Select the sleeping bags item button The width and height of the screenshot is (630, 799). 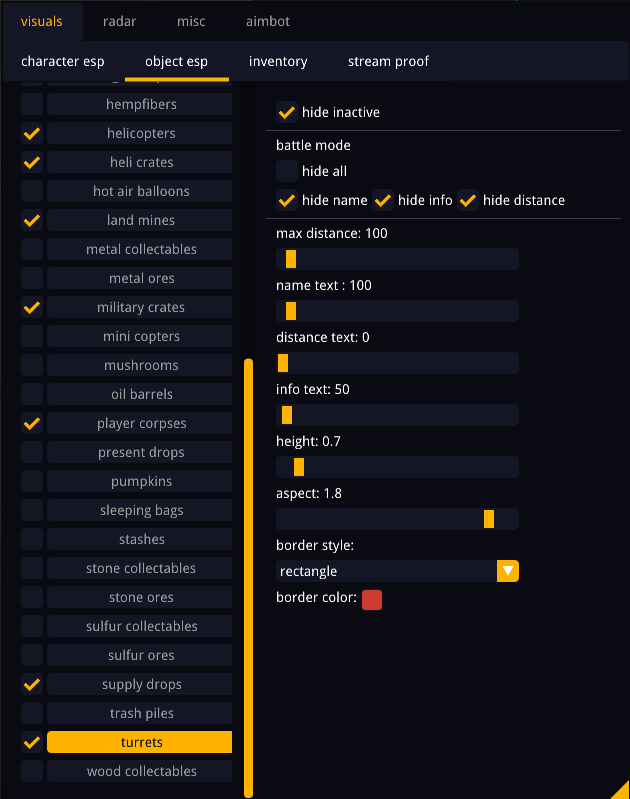(x=140, y=510)
